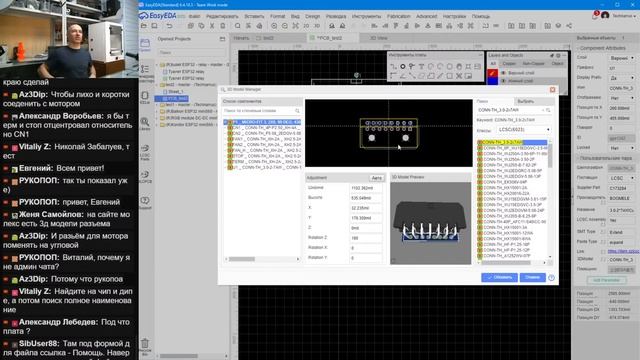Click the blue Update button in dialog
The height and width of the screenshot is (360, 640).
[499, 278]
